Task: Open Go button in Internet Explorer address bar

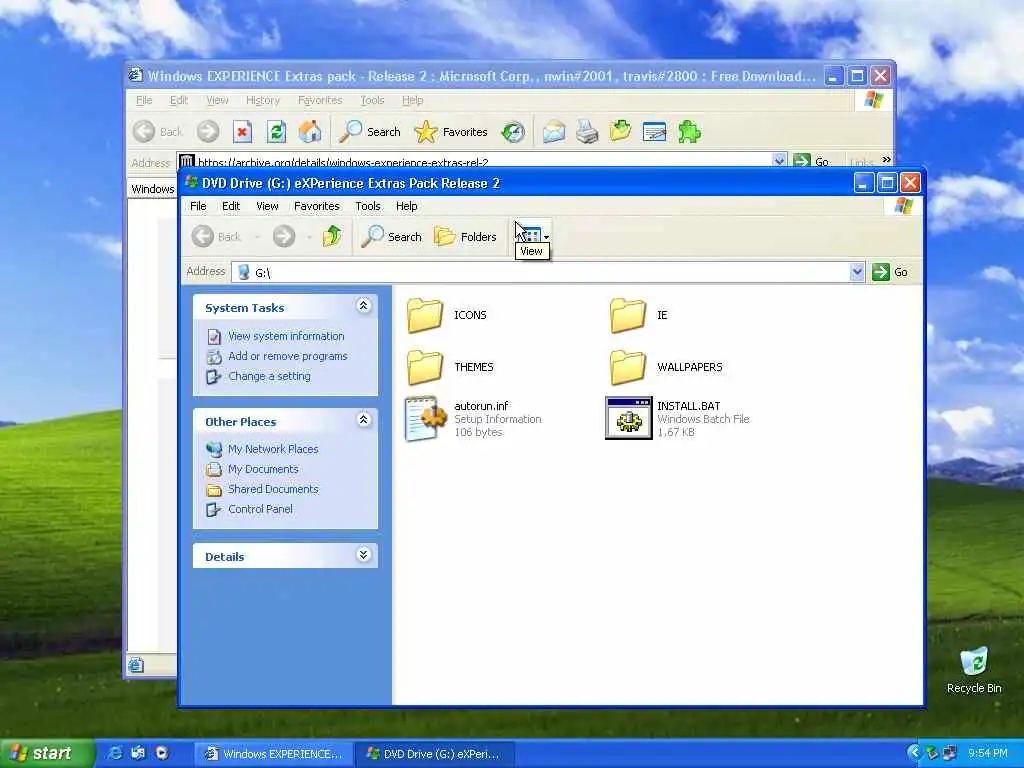Action: [811, 161]
